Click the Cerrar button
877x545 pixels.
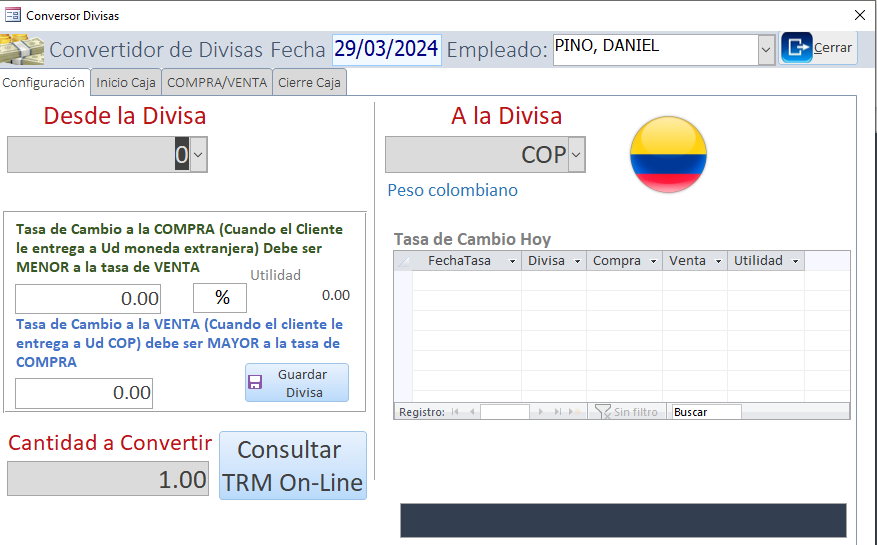pyautogui.click(x=818, y=48)
